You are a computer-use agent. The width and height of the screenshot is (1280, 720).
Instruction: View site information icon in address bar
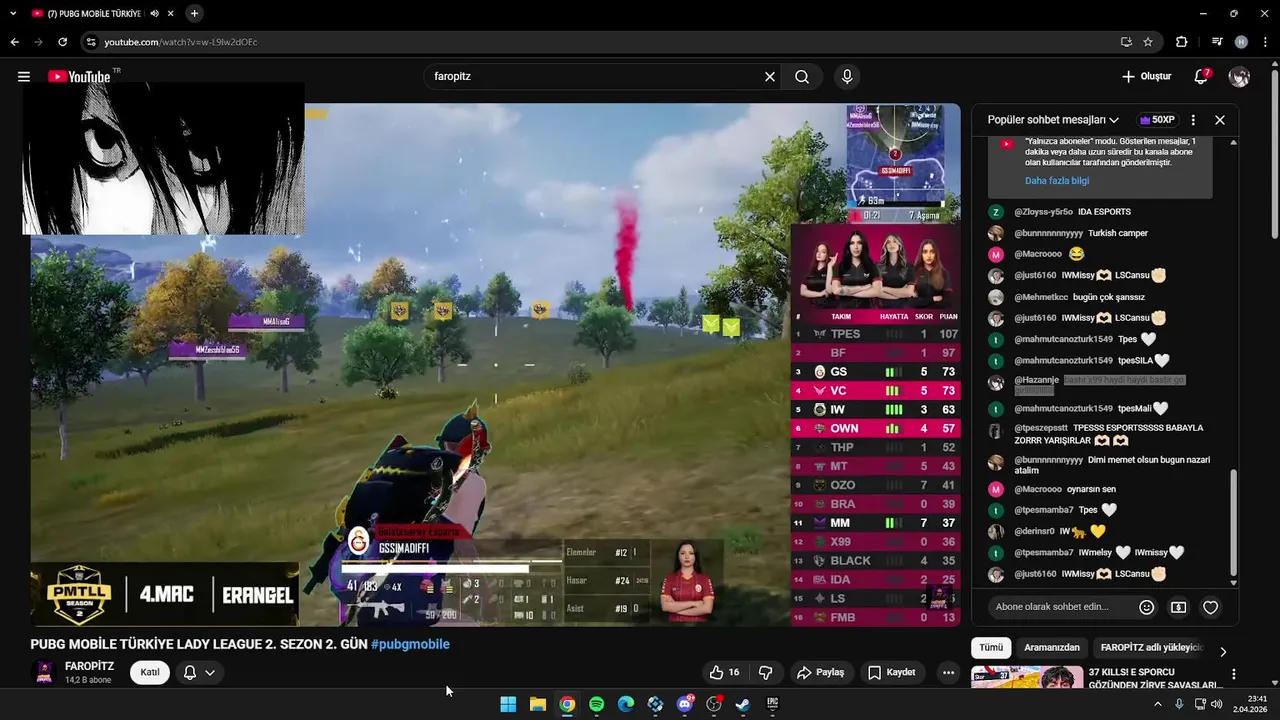pyautogui.click(x=91, y=42)
